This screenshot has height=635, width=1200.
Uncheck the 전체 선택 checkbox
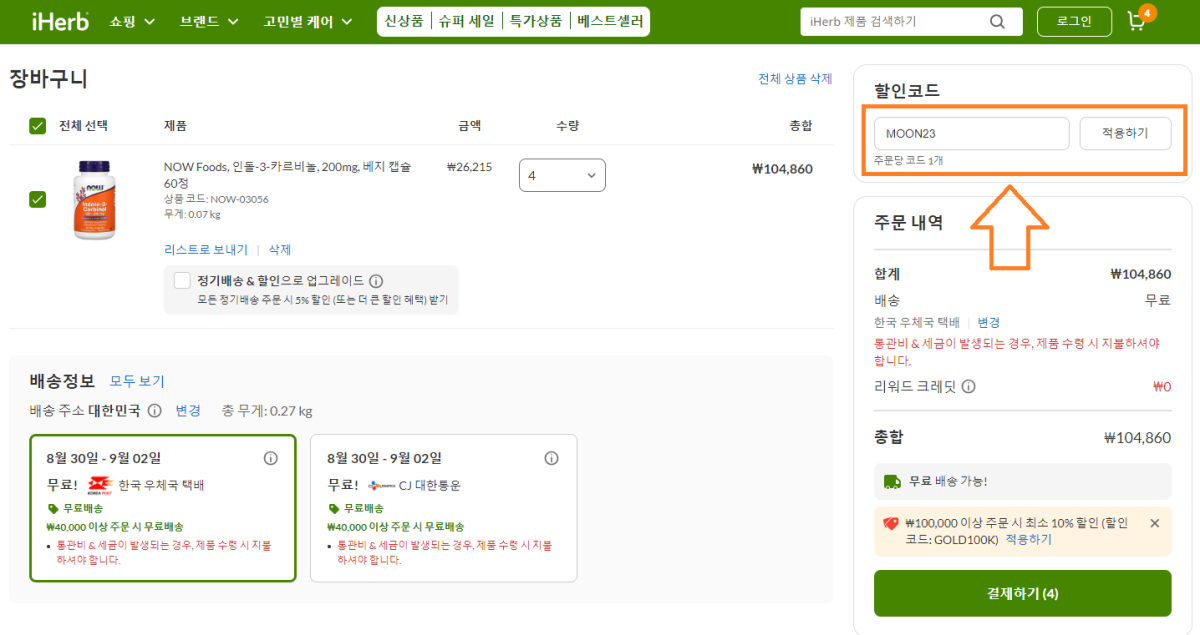[38, 126]
